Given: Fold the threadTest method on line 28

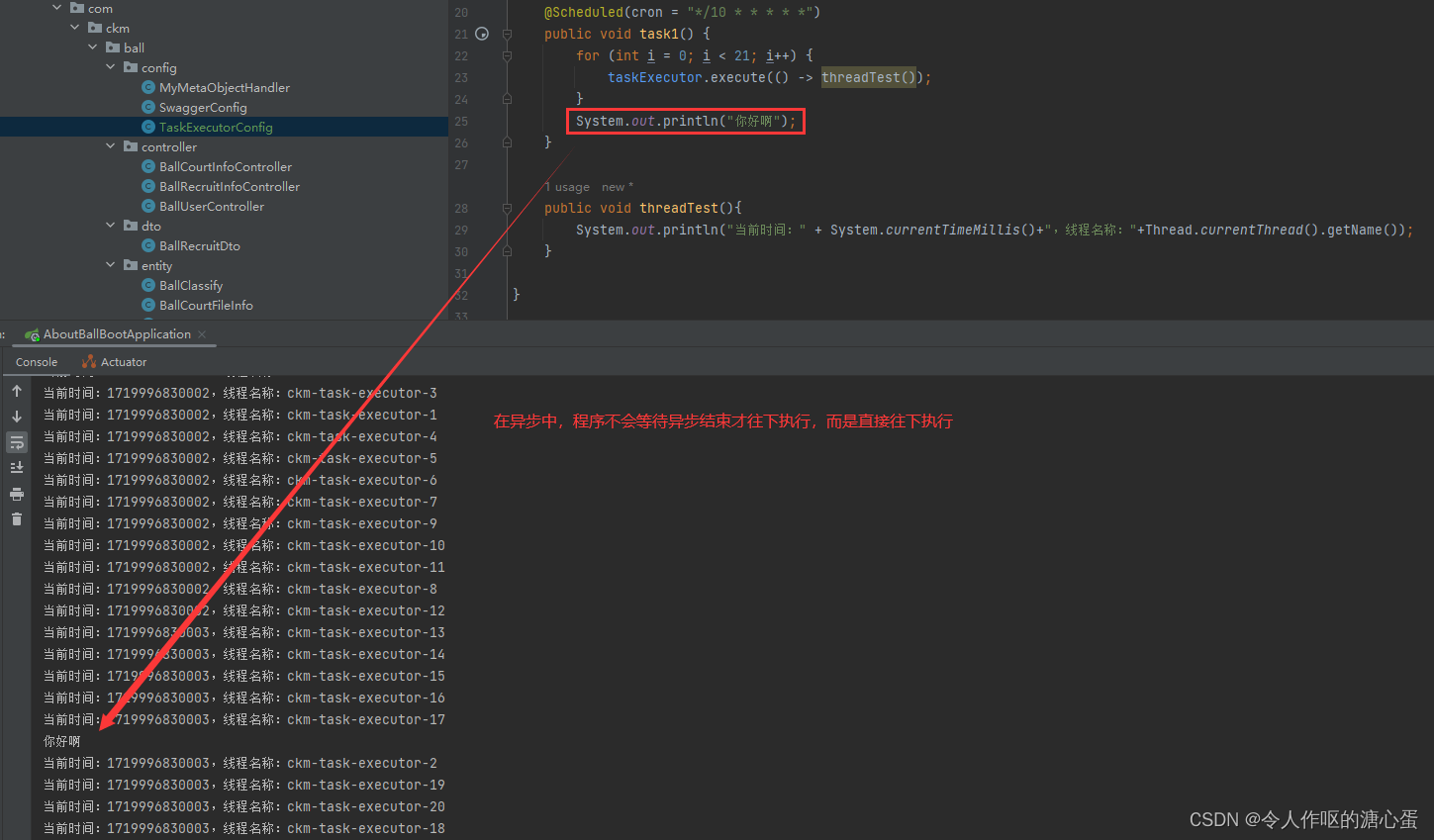Looking at the screenshot, I should (x=507, y=208).
